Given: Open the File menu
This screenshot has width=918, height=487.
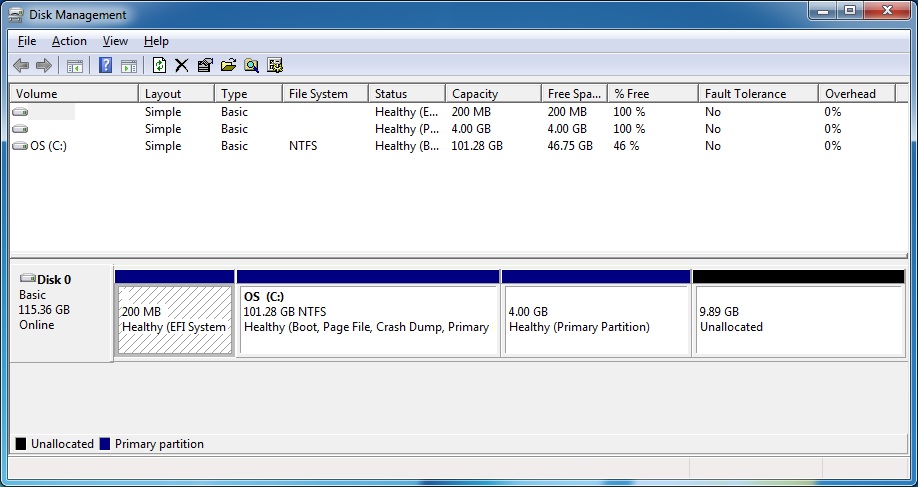Looking at the screenshot, I should (x=27, y=41).
